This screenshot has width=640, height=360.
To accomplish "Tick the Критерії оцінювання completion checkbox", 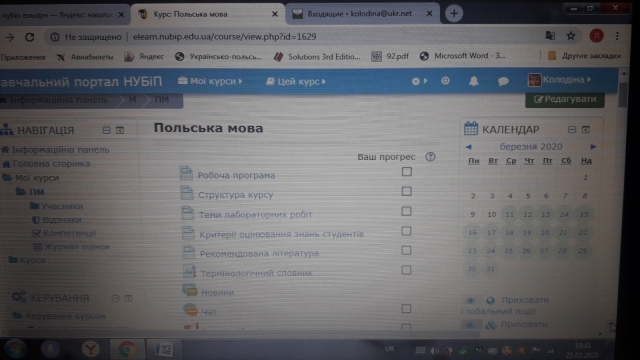I will point(406,231).
